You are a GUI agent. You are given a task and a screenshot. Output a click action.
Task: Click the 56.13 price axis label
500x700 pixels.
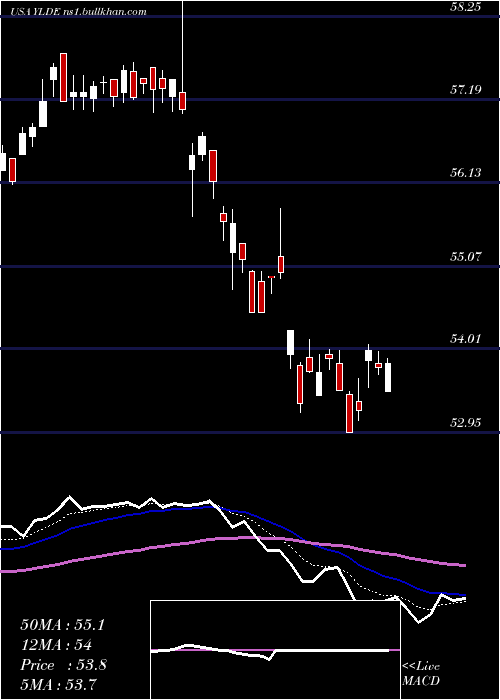[x=466, y=173]
